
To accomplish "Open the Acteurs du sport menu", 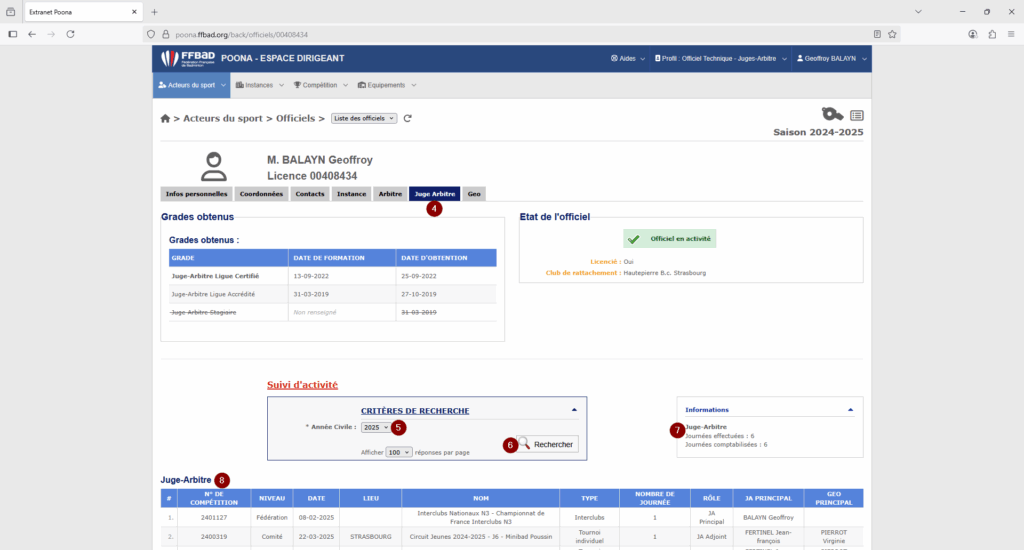I will 191,85.
